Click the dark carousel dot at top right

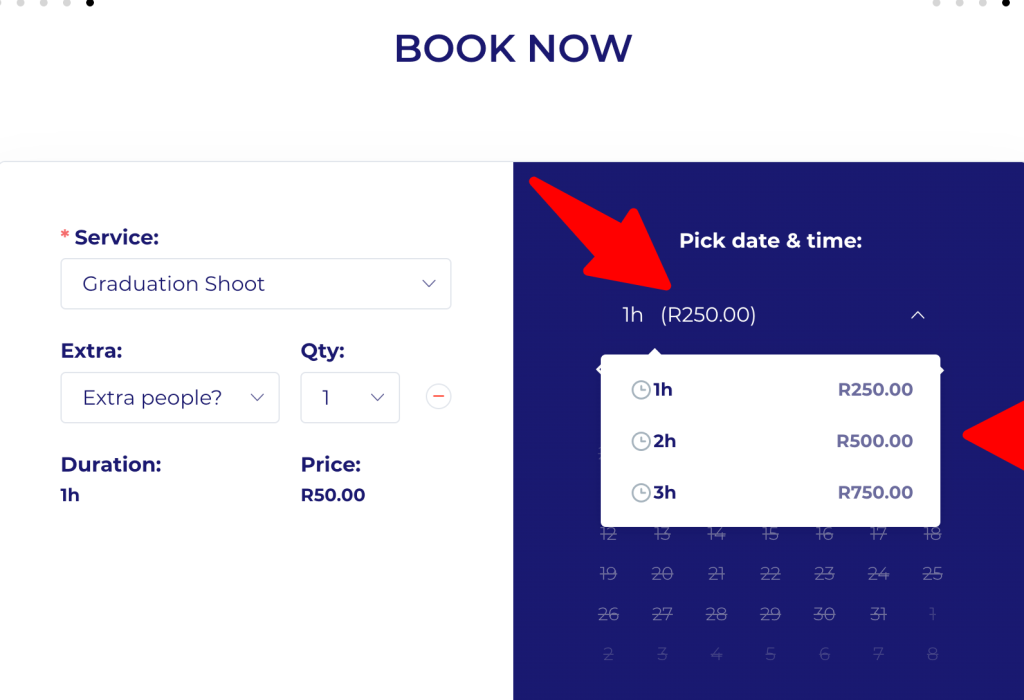pos(1006,3)
